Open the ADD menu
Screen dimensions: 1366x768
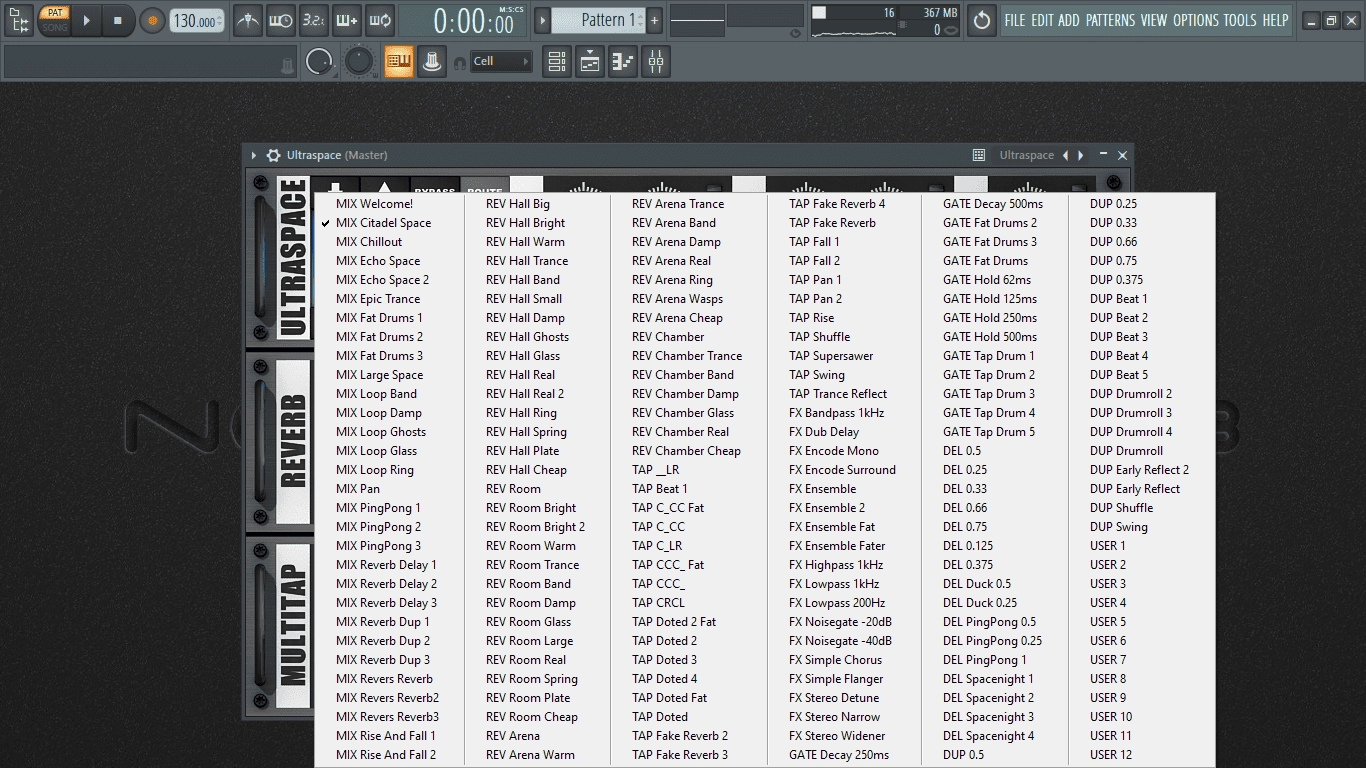(1069, 20)
